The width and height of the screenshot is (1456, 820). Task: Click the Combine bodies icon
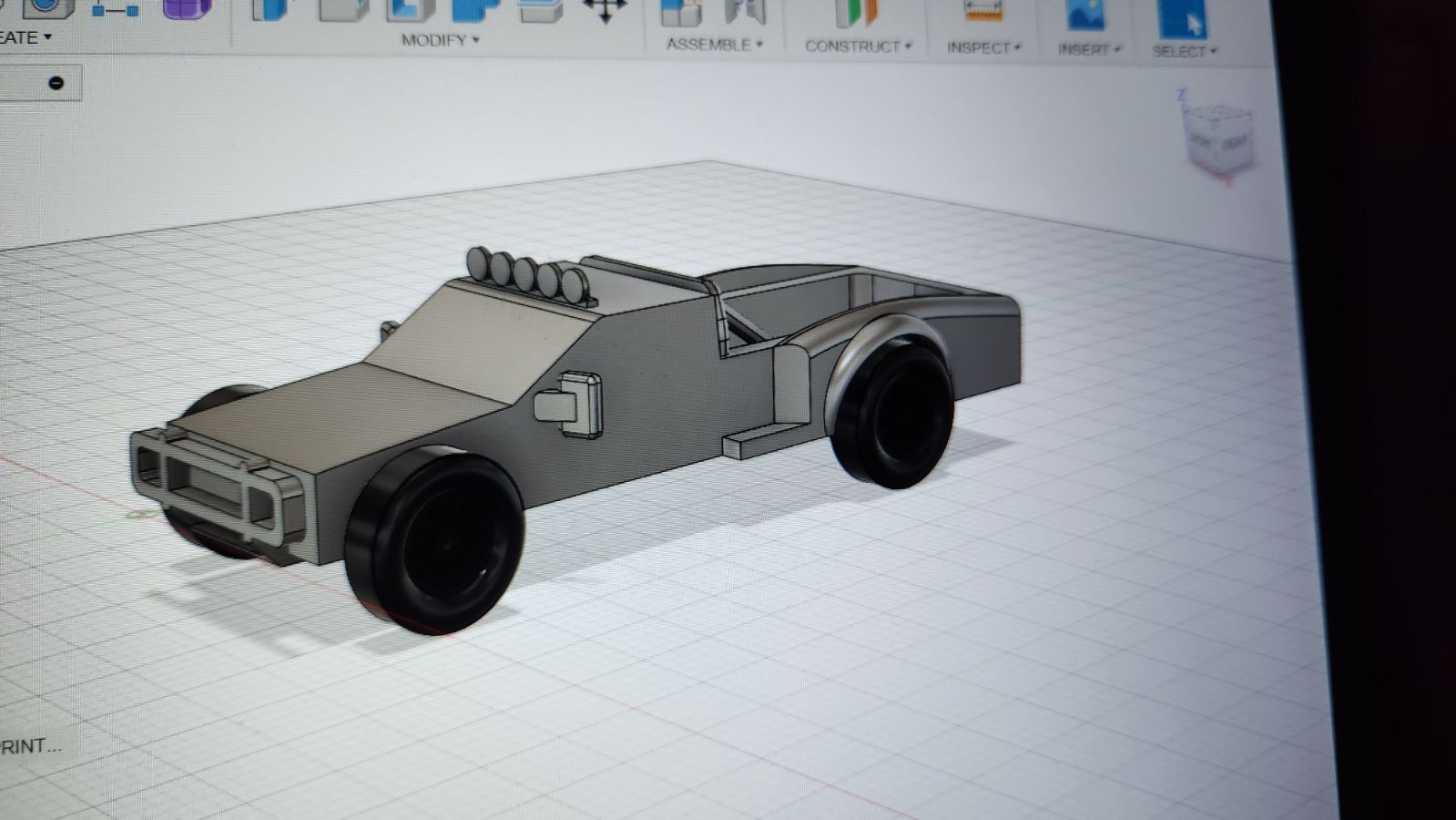[x=475, y=9]
